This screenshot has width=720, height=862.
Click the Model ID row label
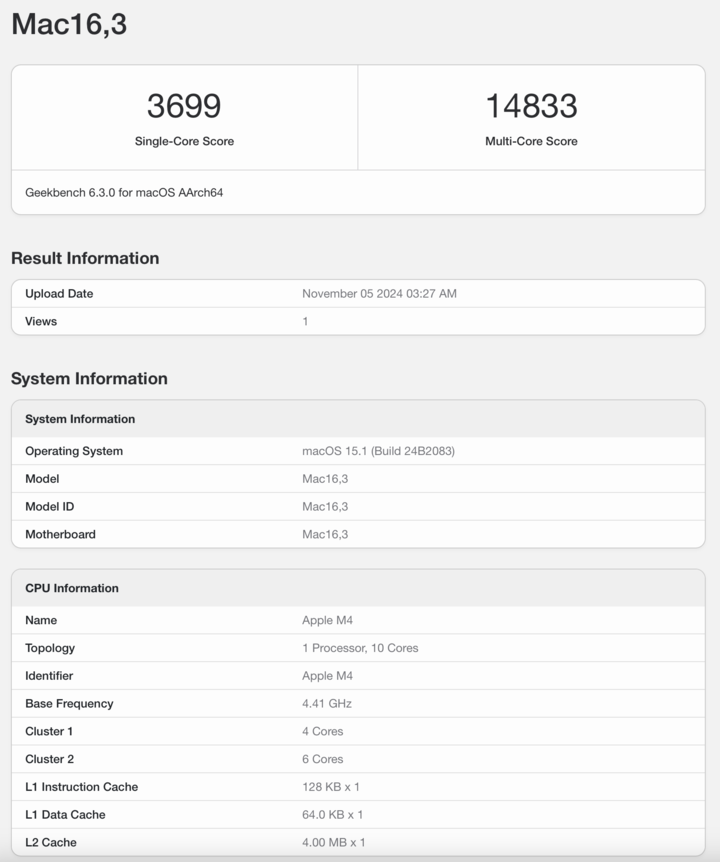[x=49, y=507]
